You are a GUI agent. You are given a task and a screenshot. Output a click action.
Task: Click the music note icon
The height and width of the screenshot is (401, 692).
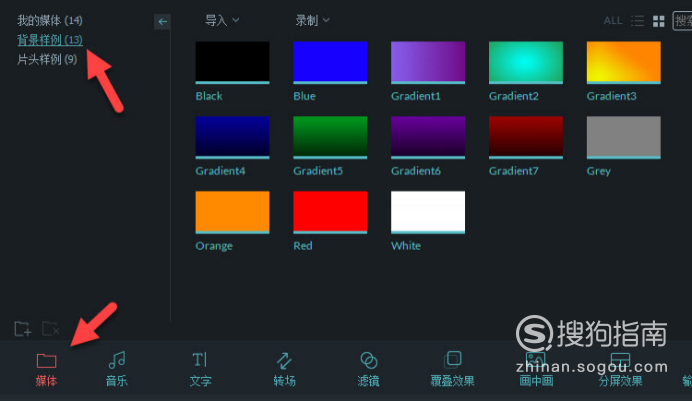pyautogui.click(x=117, y=360)
